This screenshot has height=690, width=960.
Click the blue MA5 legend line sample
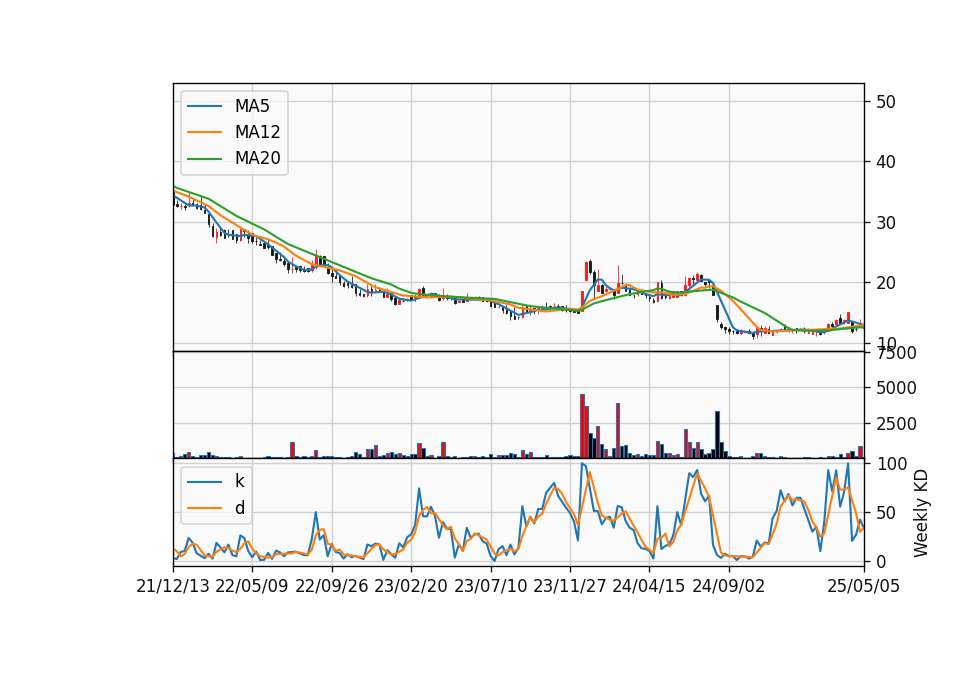[204, 106]
